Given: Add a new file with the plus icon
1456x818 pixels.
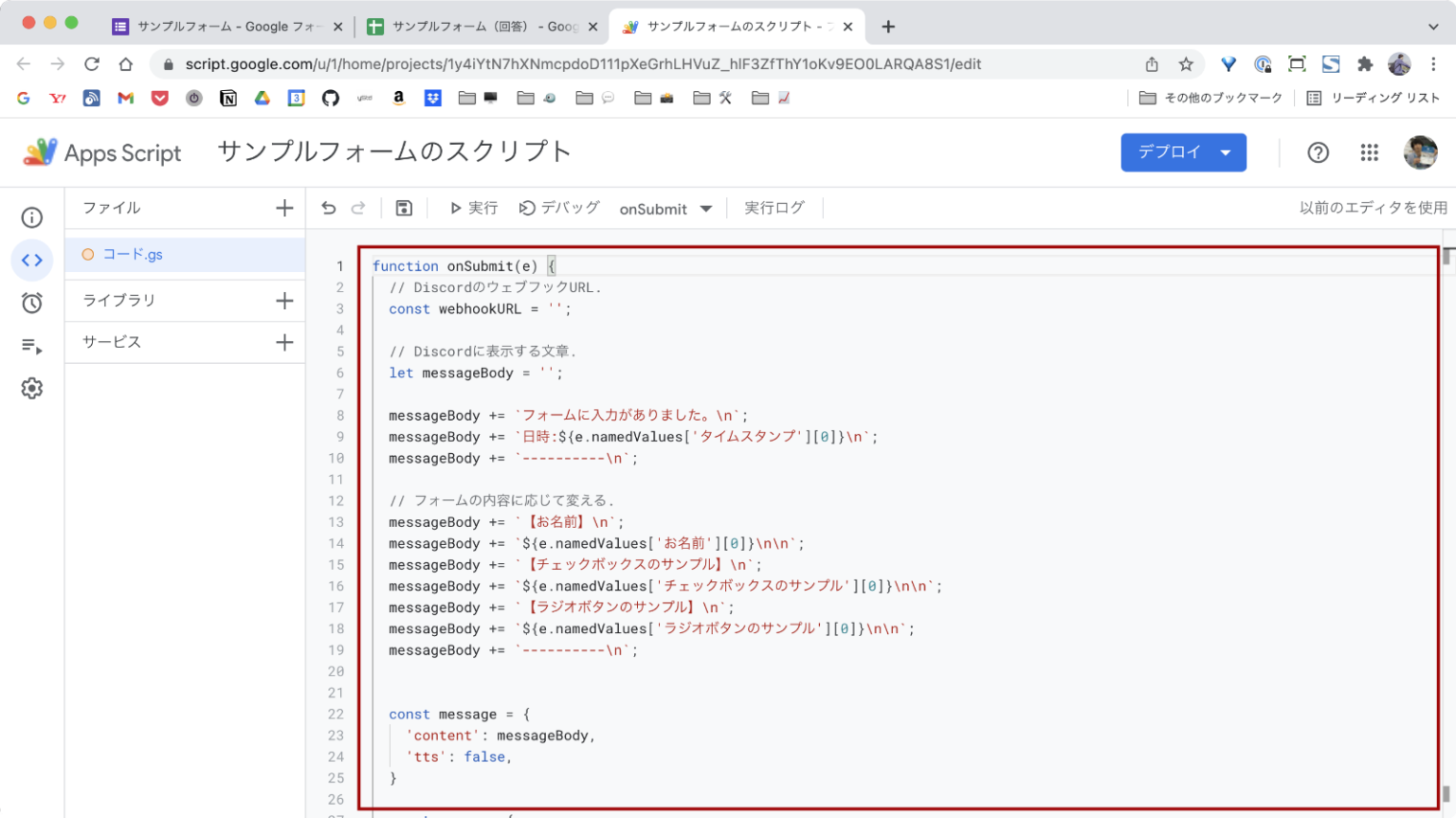Looking at the screenshot, I should (x=284, y=208).
